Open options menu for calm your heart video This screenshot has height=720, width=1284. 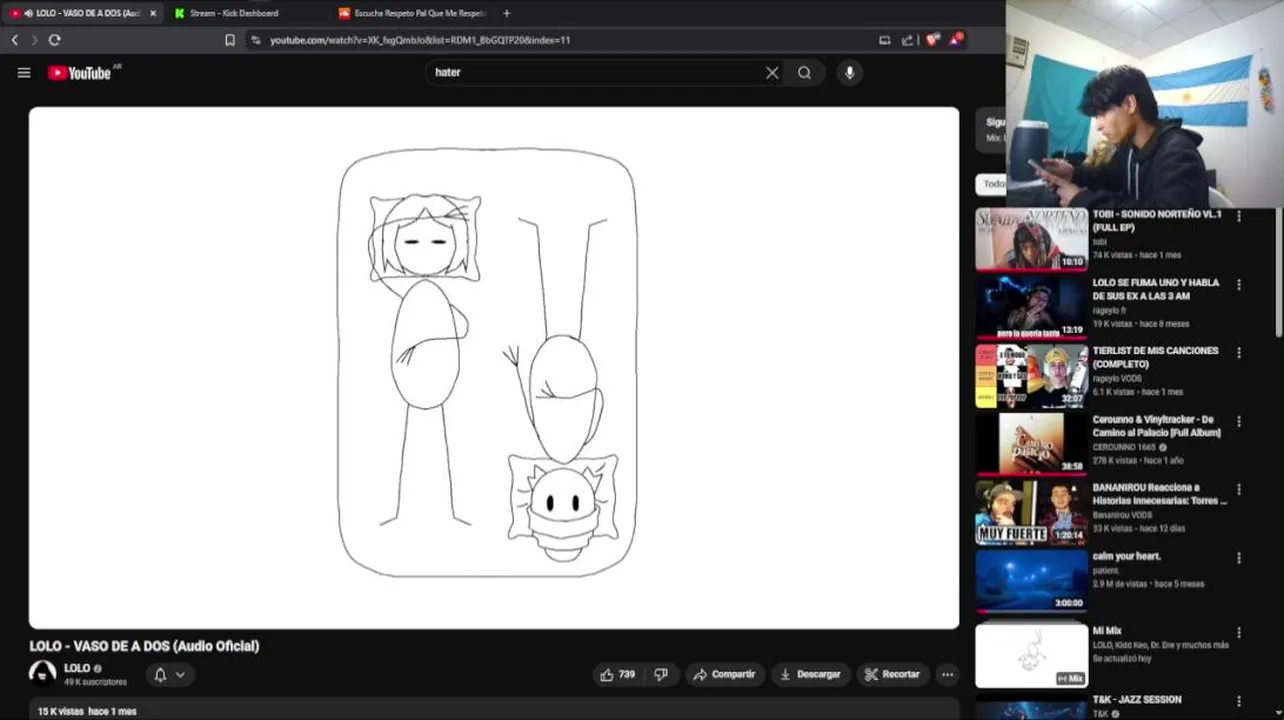coord(1239,559)
